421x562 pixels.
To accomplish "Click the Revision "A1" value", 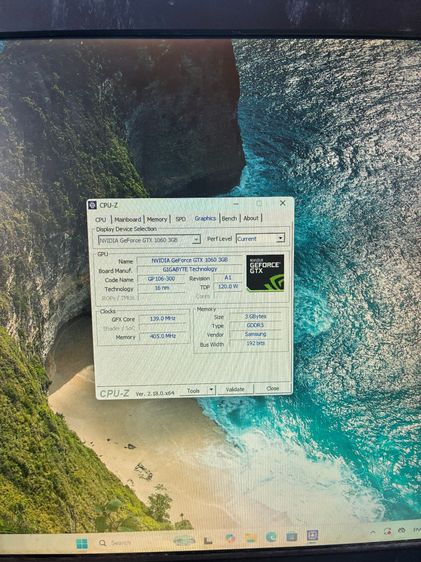I will (228, 277).
